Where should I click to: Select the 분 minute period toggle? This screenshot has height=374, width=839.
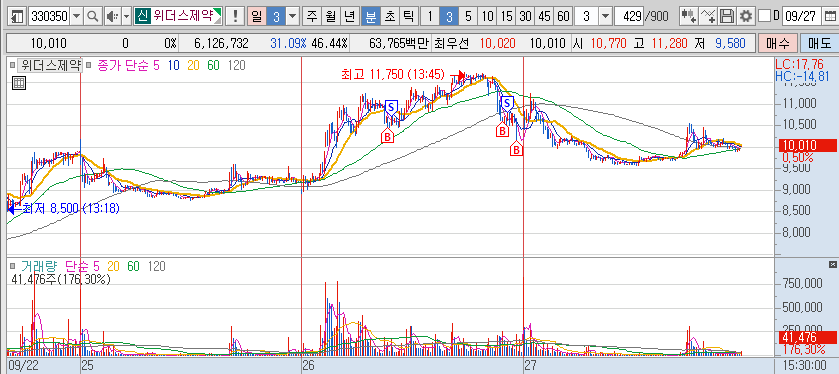(x=370, y=17)
